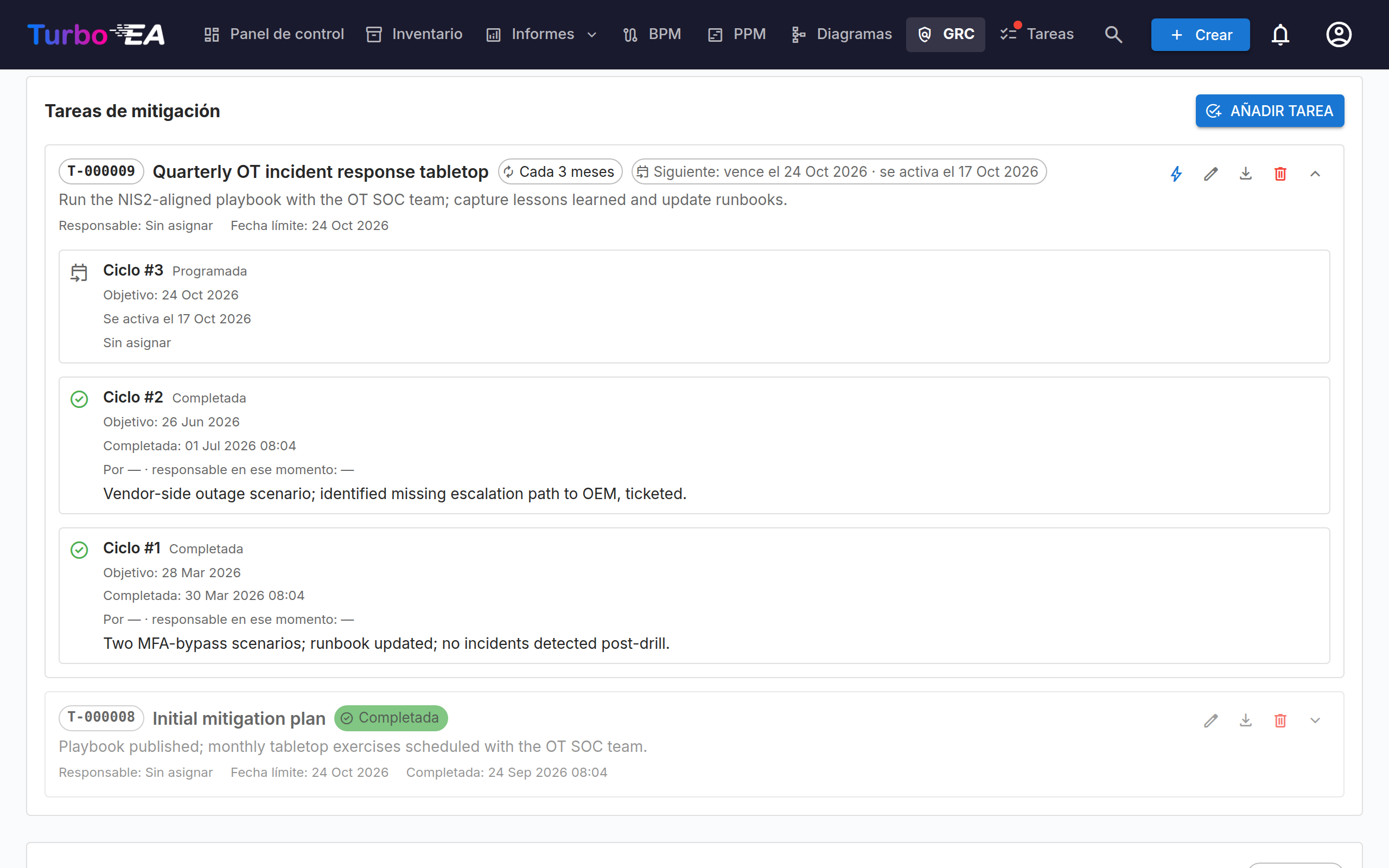The image size is (1389, 868).
Task: Open the user account avatar menu
Action: 1339,34
